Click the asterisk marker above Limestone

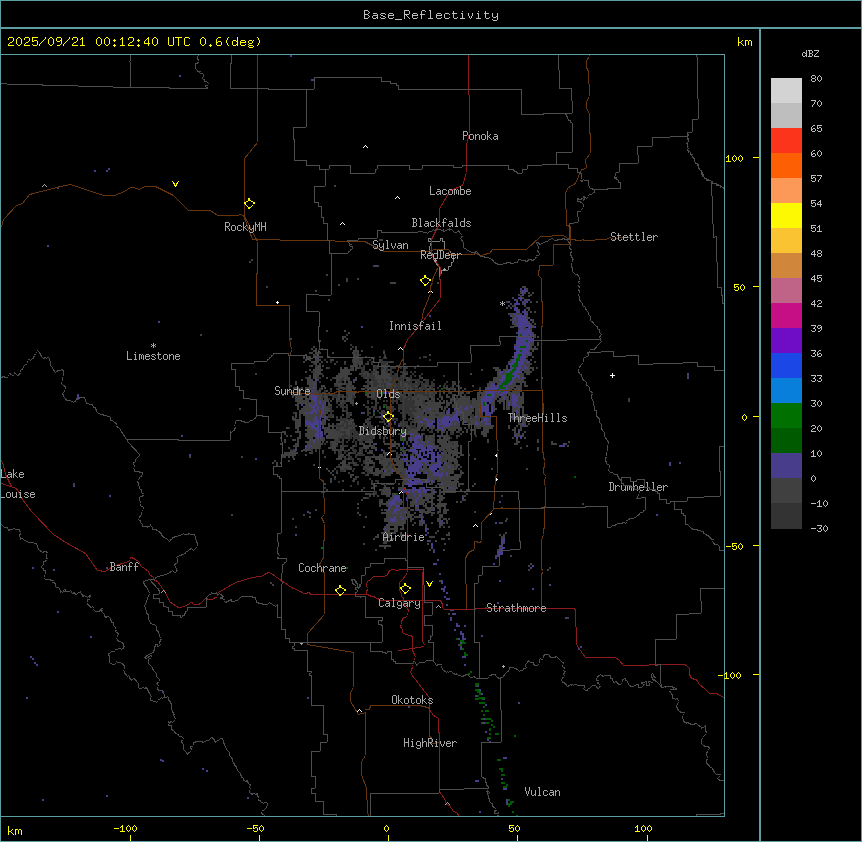[154, 346]
